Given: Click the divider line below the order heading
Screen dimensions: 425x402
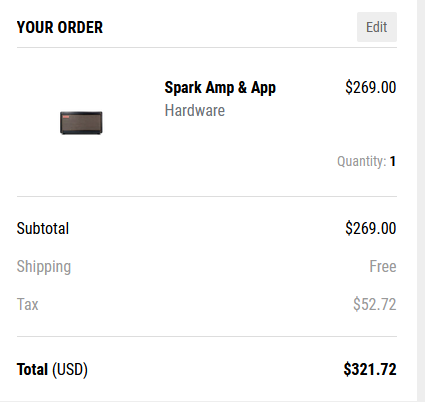Looking at the screenshot, I should [207, 47].
